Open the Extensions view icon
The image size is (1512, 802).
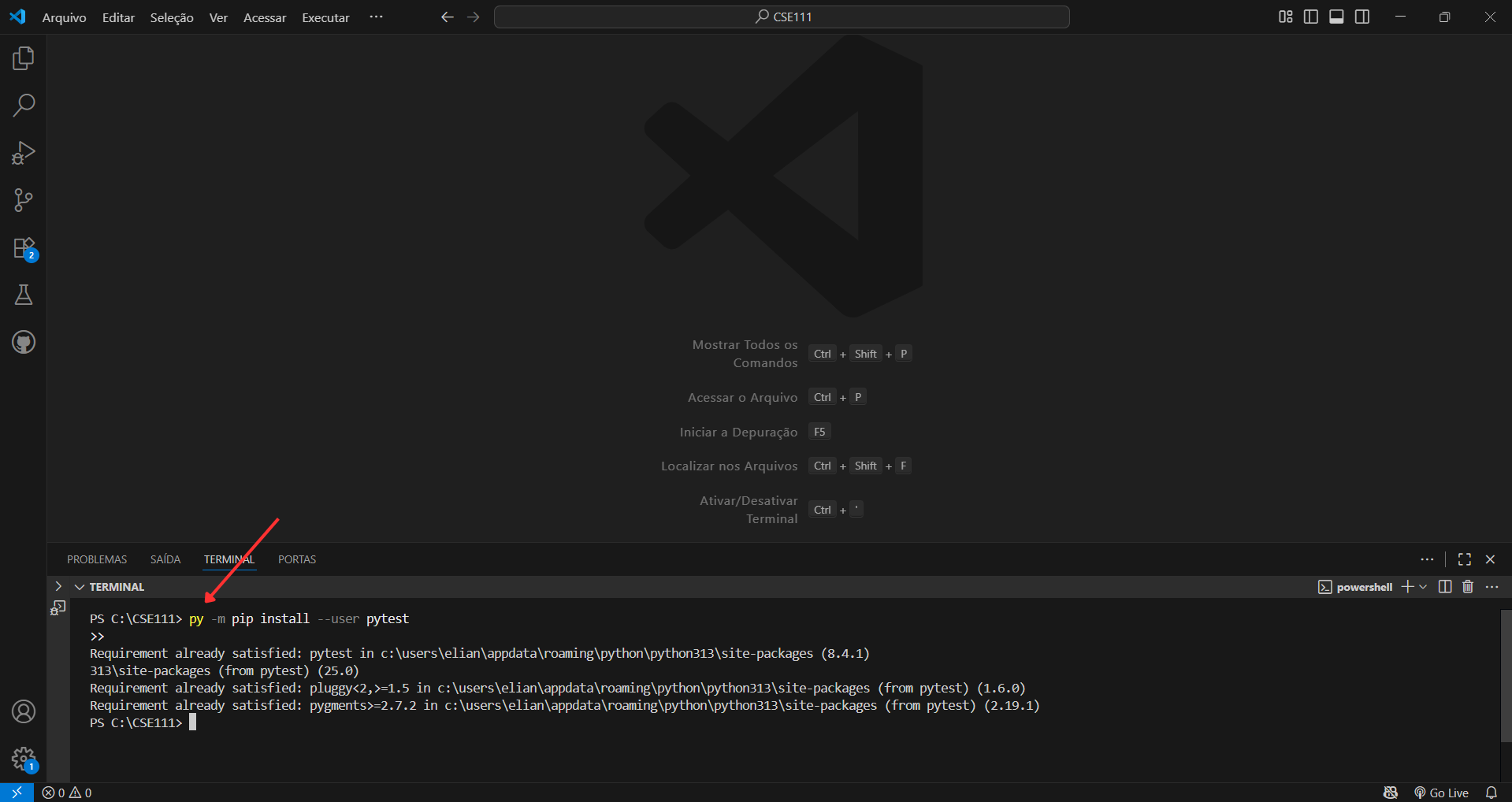pos(24,248)
